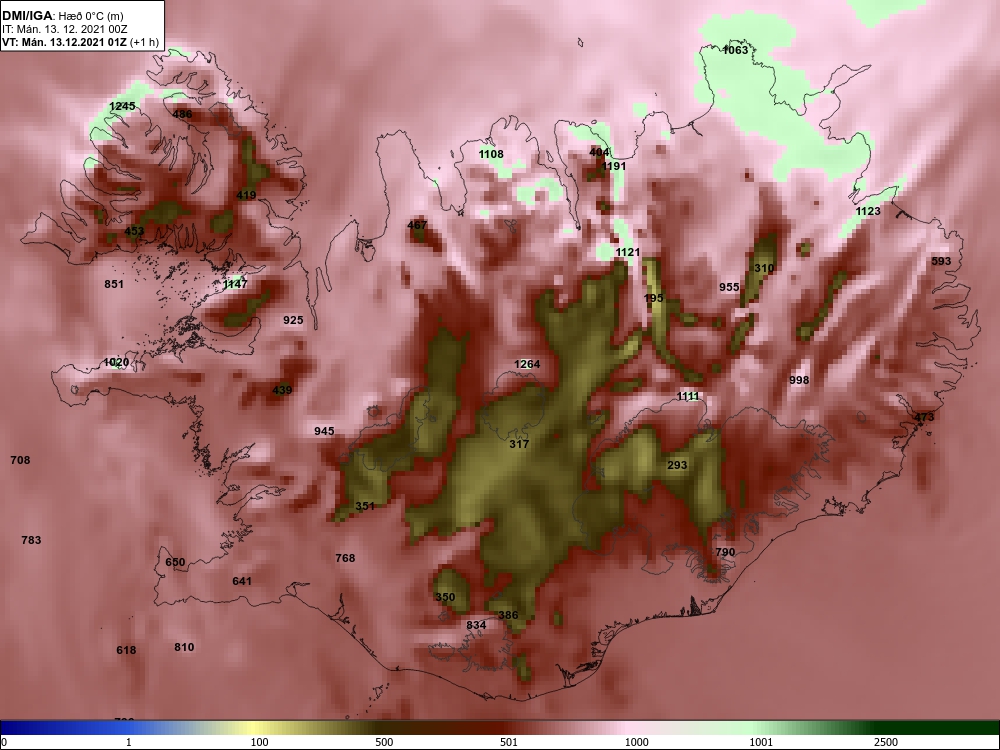Click the 501 tick on the color scale
The image size is (1000, 750).
(x=509, y=742)
